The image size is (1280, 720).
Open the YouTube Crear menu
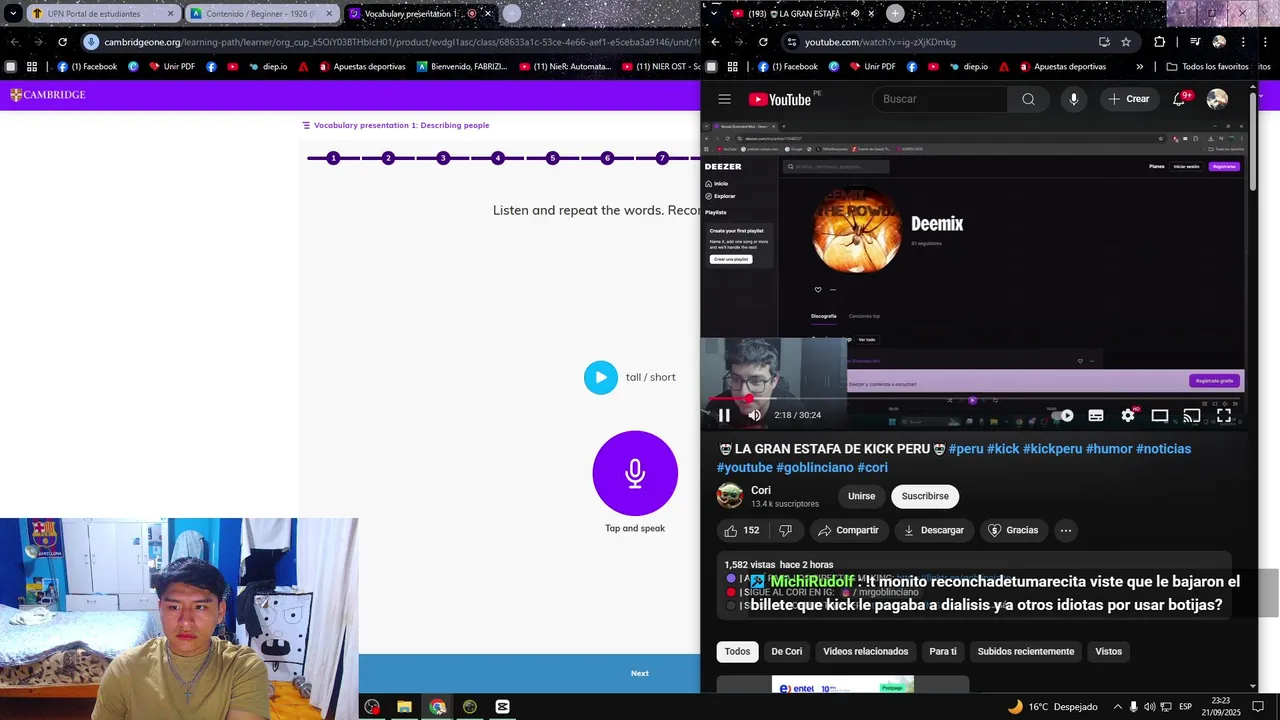coord(1129,99)
